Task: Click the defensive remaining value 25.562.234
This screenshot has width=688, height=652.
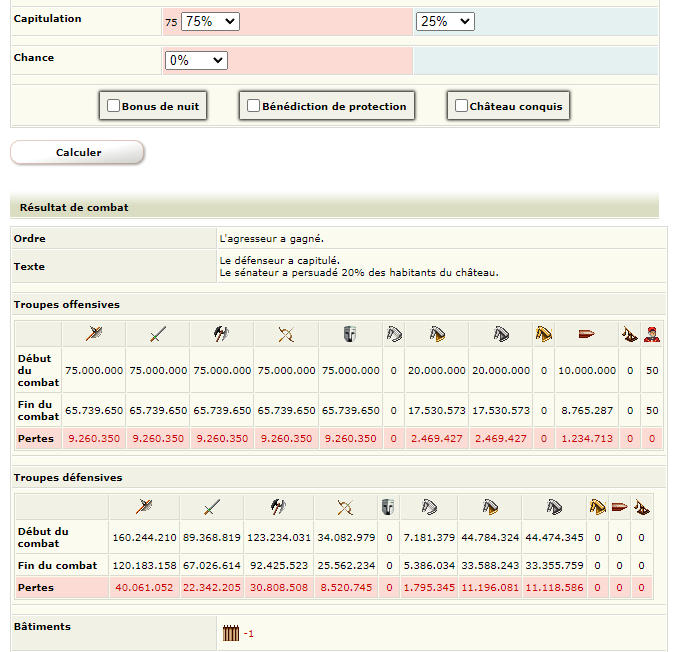Action: [x=346, y=566]
